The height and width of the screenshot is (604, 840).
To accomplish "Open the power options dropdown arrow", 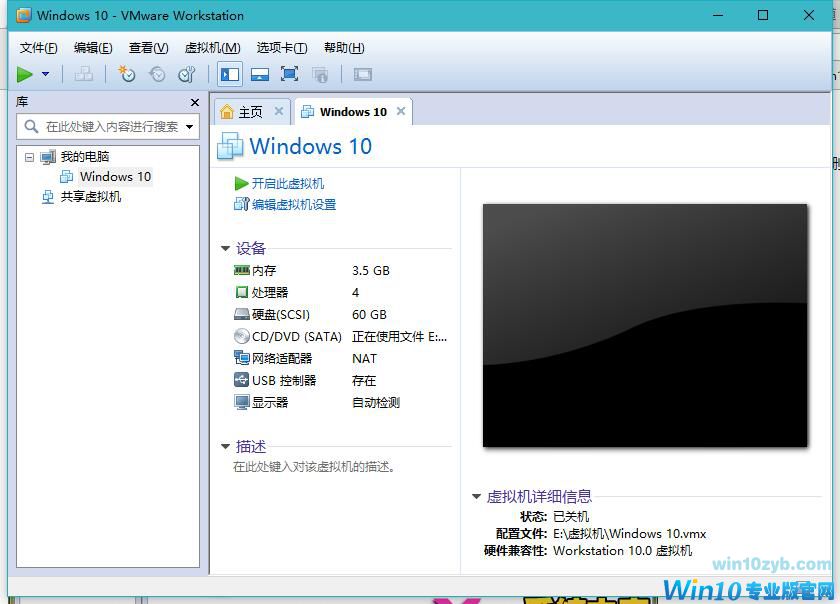I will pyautogui.click(x=45, y=74).
